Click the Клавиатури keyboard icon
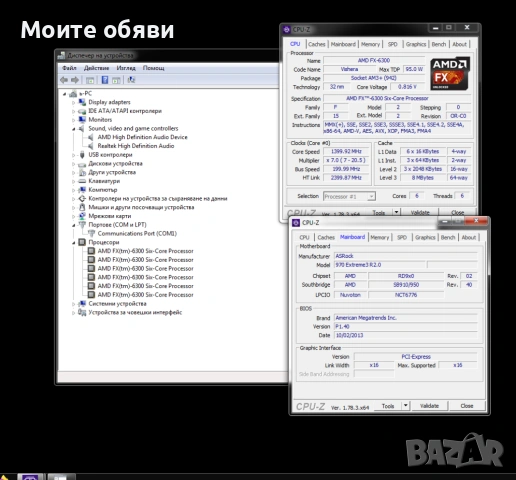The height and width of the screenshot is (480, 516). coord(82,181)
